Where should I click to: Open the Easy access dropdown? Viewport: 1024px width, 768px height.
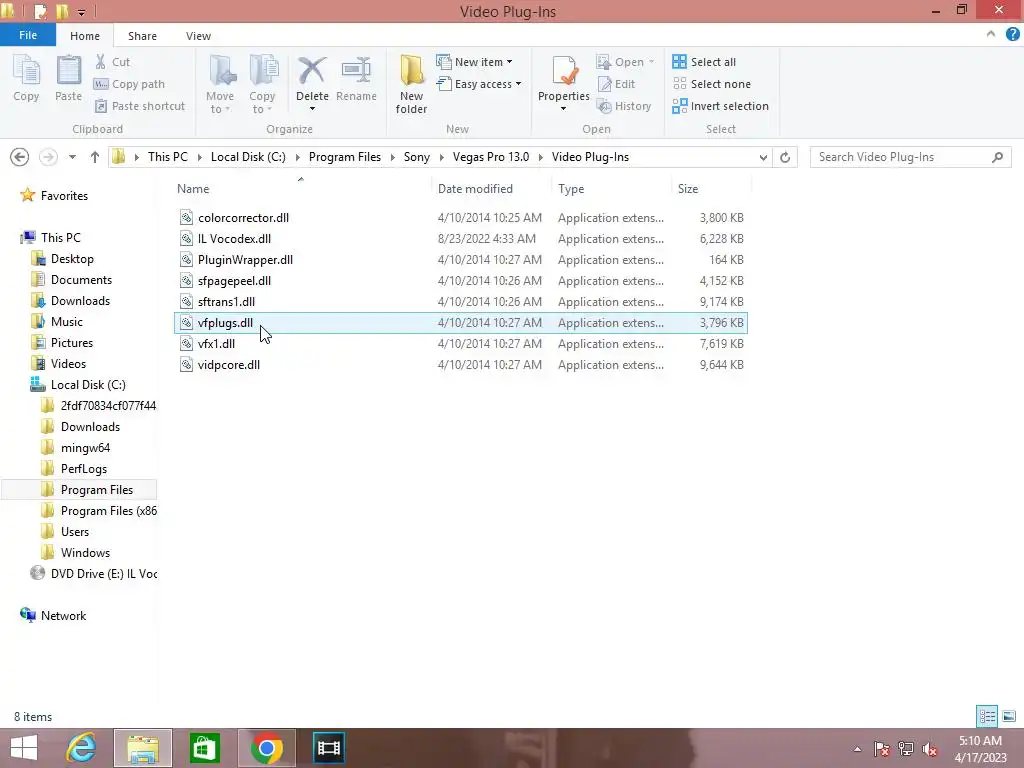point(479,84)
